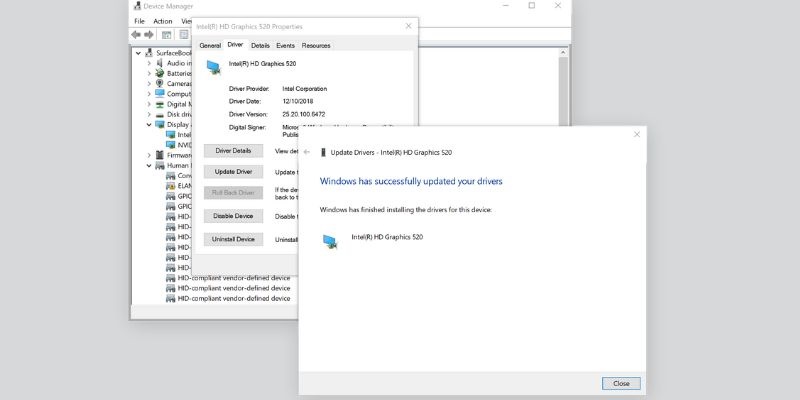800x400 pixels.
Task: Click the 'Driver Provider:' label
Action: coord(249,89)
